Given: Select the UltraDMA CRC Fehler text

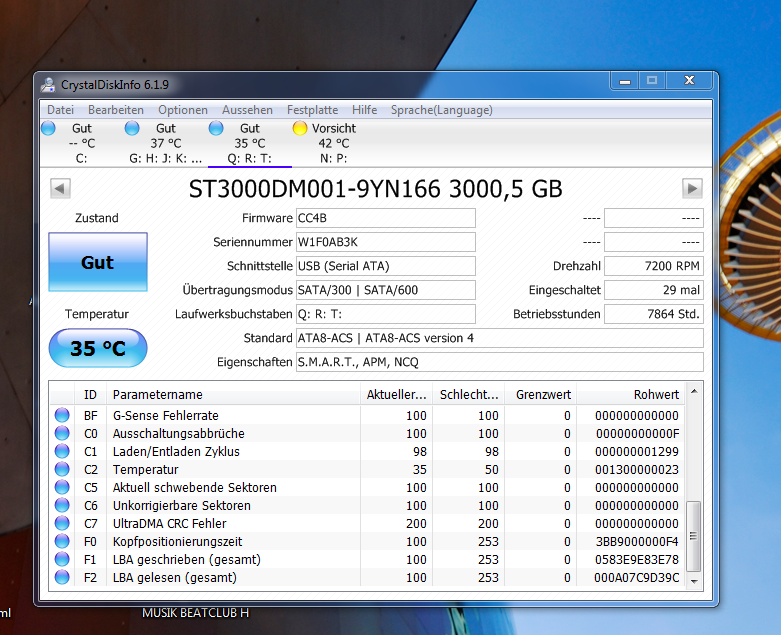Looking at the screenshot, I should (169, 523).
